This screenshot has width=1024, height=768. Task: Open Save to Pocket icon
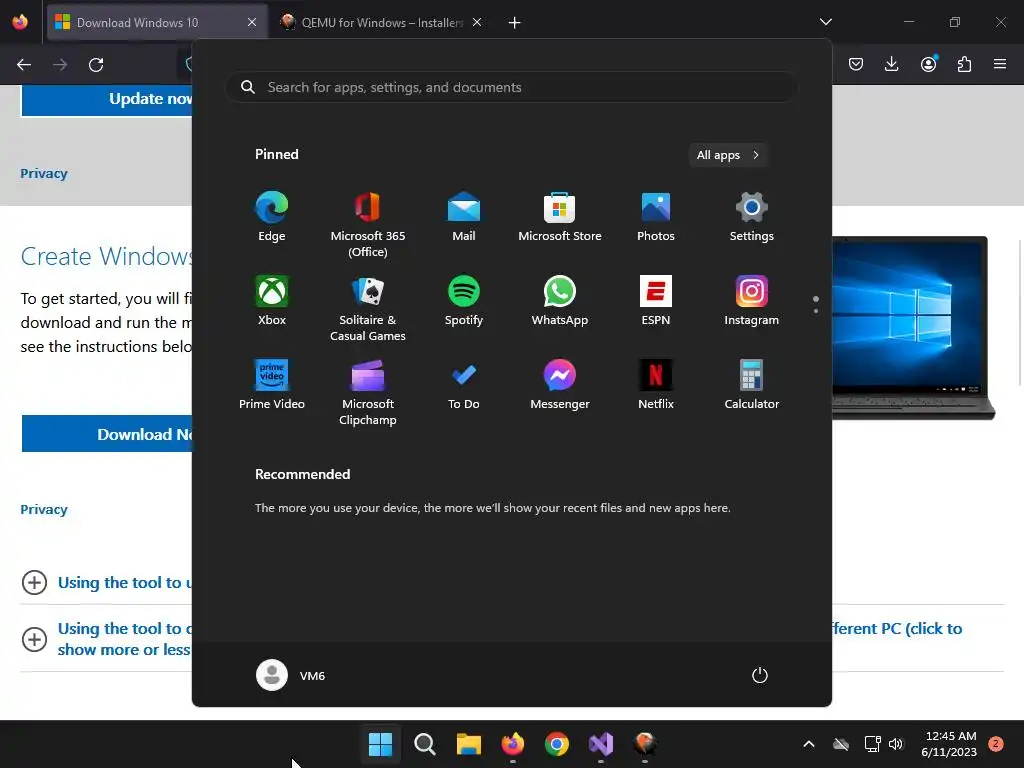pyautogui.click(x=856, y=64)
